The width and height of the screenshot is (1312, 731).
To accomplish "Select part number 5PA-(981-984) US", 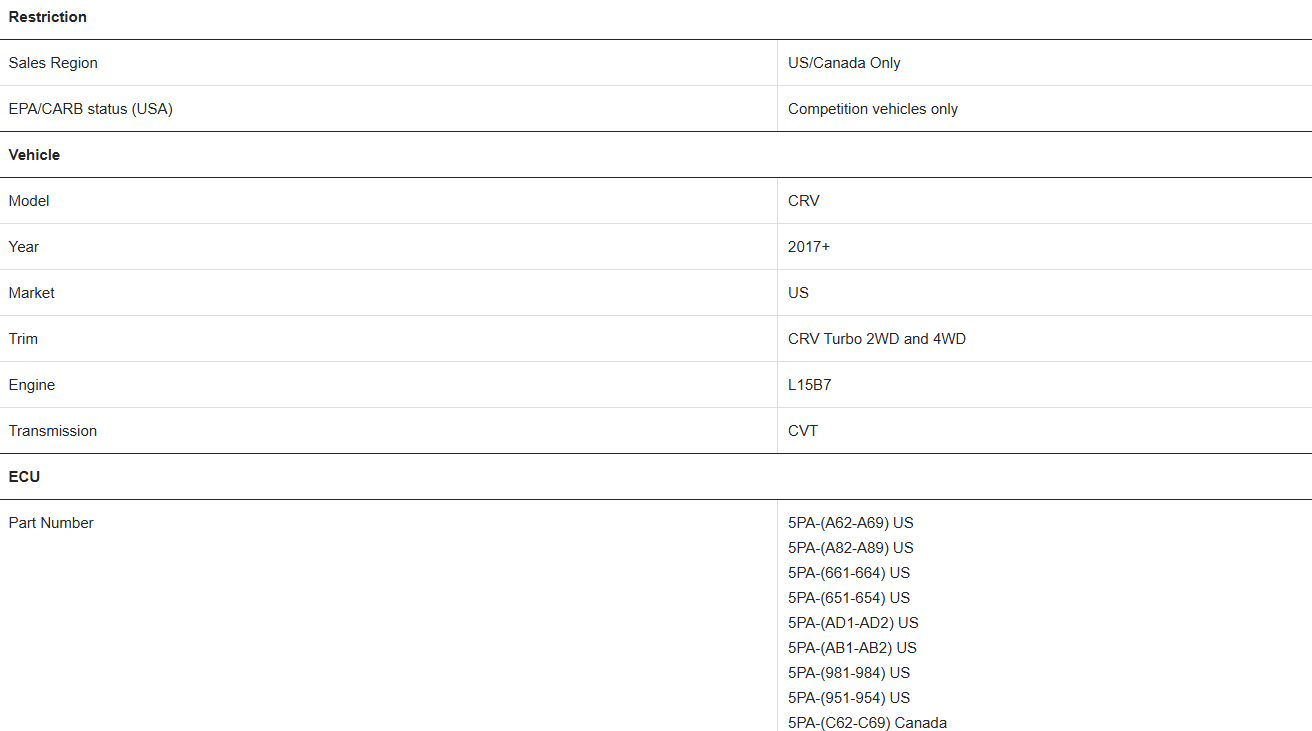I will tap(849, 673).
